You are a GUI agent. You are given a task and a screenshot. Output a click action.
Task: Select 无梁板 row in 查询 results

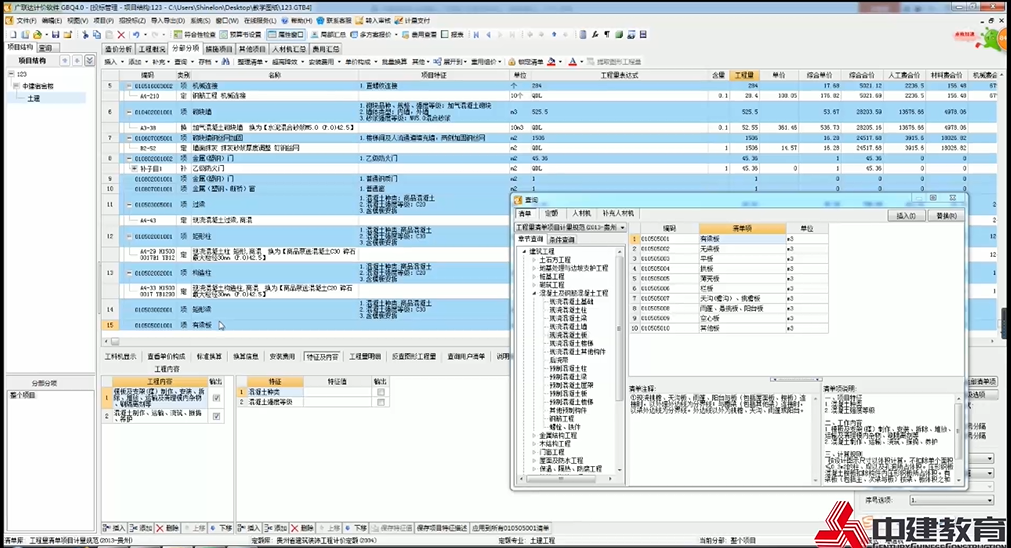click(x=729, y=249)
